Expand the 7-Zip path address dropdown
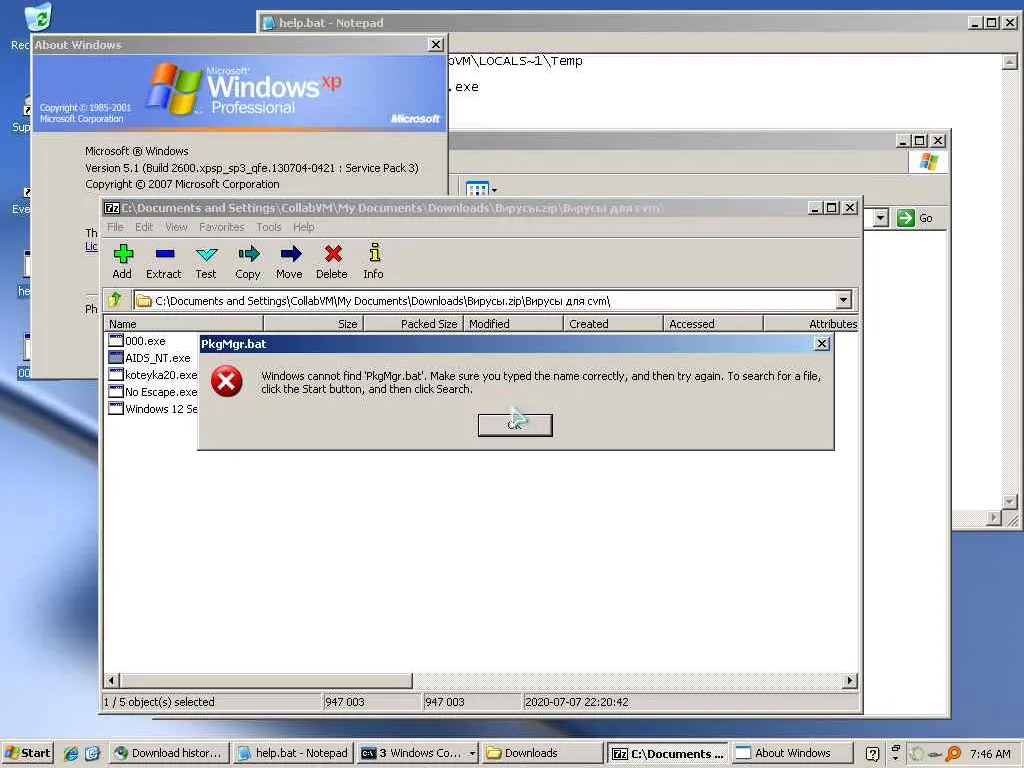This screenshot has height=768, width=1024. click(843, 300)
